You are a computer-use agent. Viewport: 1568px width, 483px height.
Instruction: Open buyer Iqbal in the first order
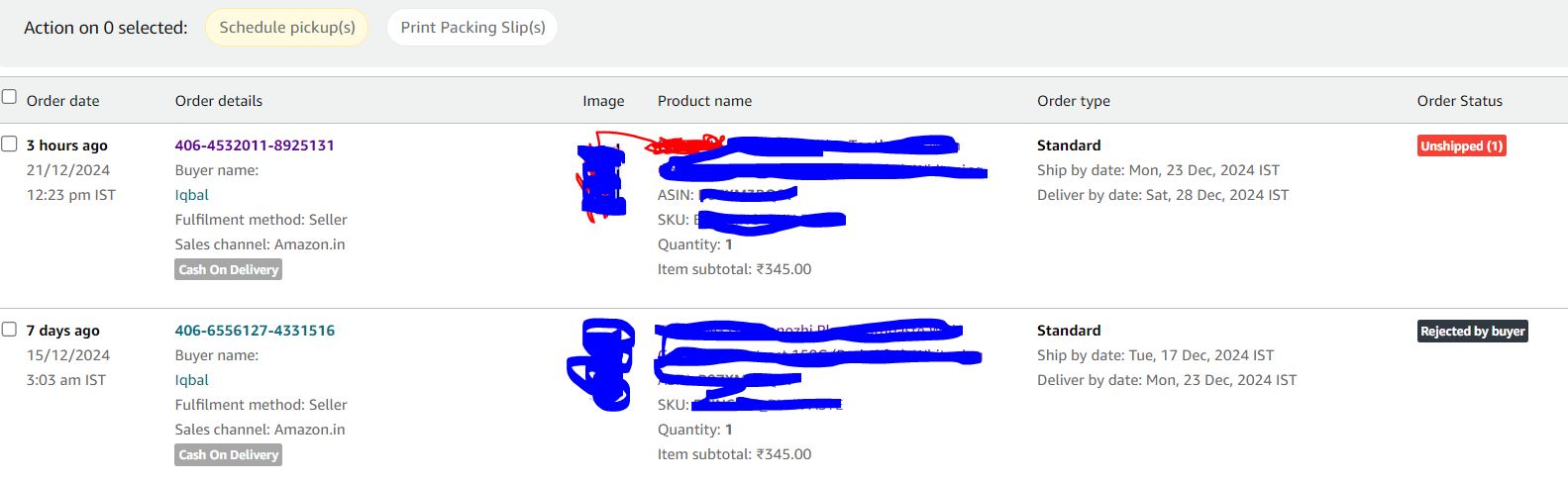[192, 195]
